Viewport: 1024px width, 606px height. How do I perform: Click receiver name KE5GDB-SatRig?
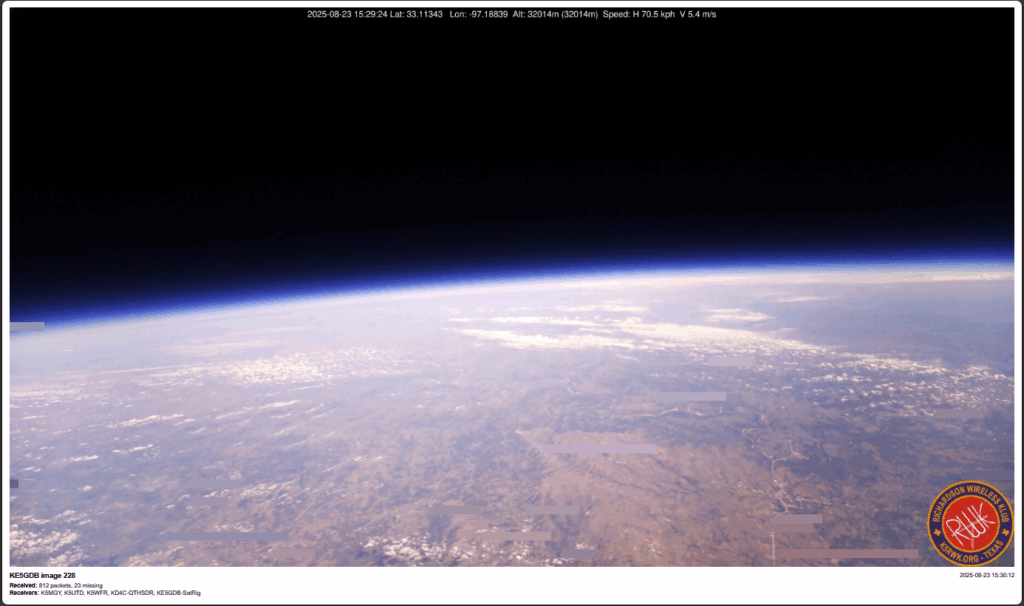[x=179, y=593]
